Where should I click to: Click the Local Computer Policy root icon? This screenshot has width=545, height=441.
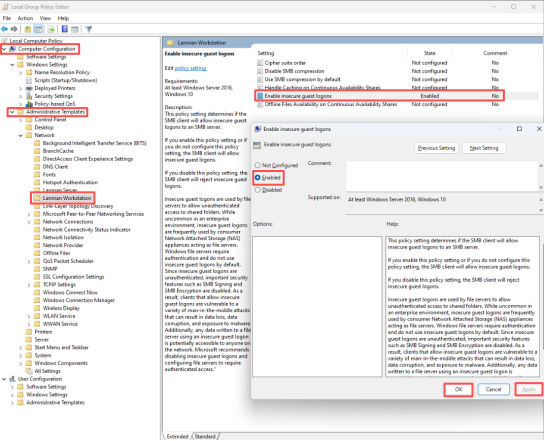(5, 41)
